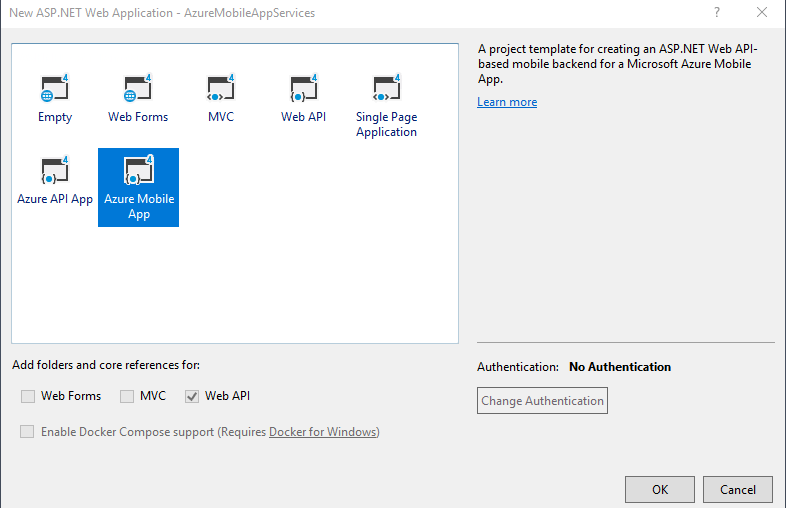Click the 'Authentication:' label
This screenshot has height=508, width=786.
(x=518, y=367)
